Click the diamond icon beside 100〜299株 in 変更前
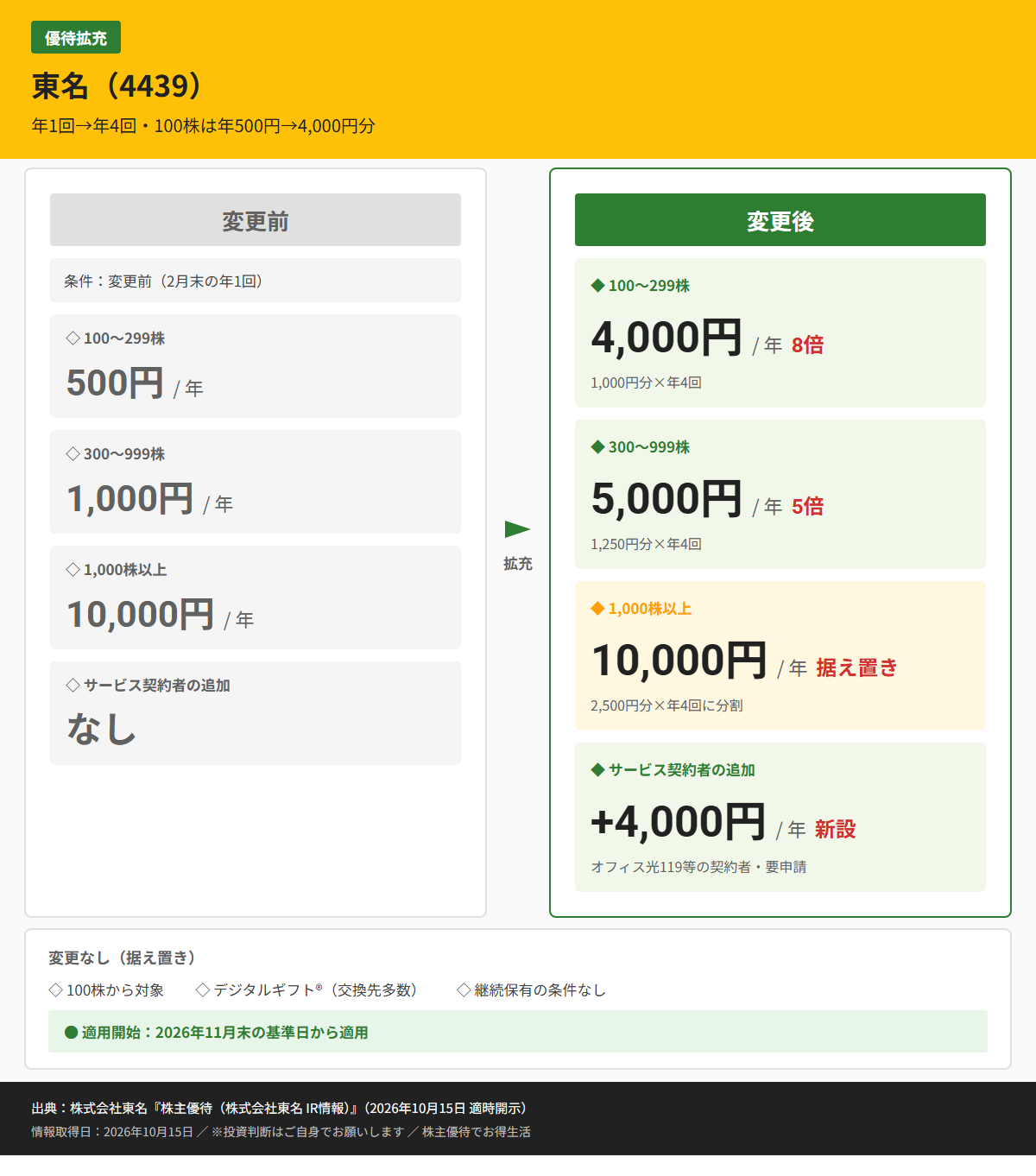1036x1176 pixels. [73, 338]
